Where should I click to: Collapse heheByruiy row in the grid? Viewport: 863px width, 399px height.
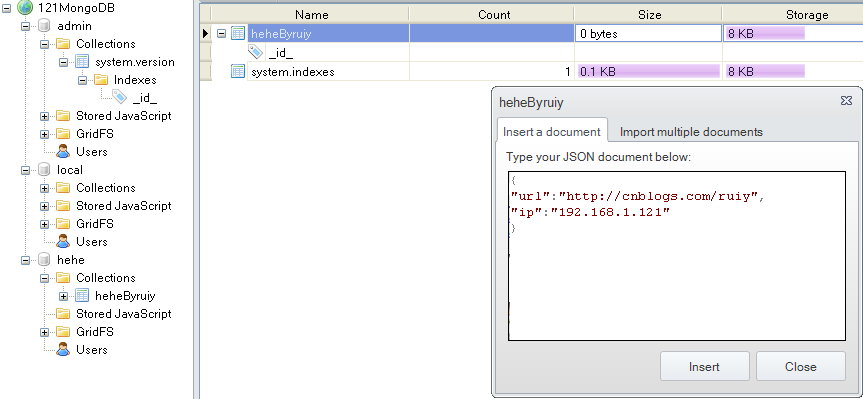pyautogui.click(x=221, y=34)
